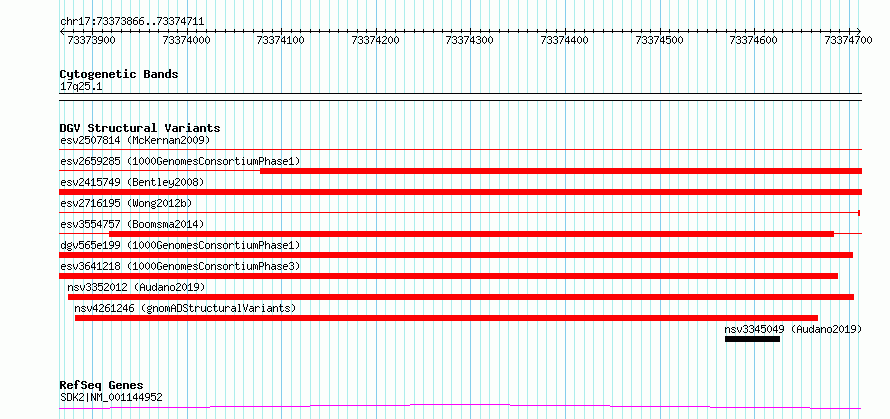
Task: Click the nsv4261246 red variant bar
Action: [446, 318]
